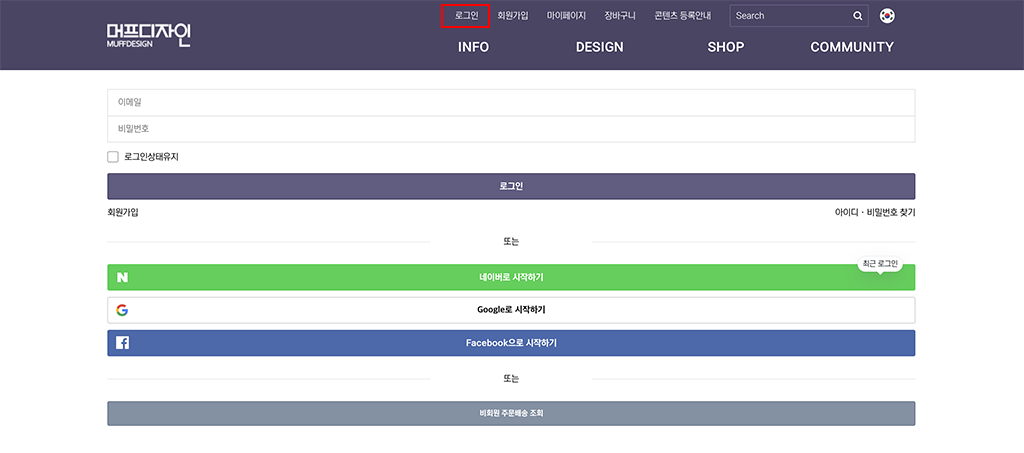Open the SHOP menu
1024x453 pixels.
coord(726,47)
